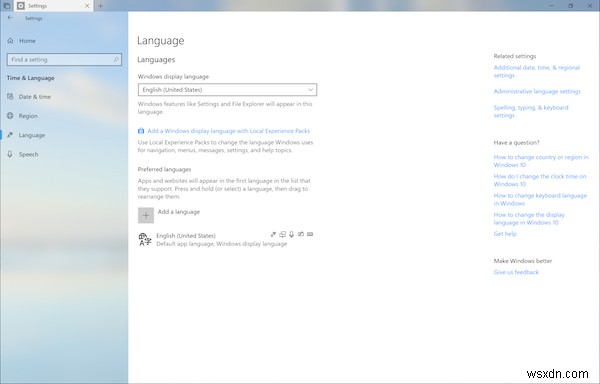Click the Microsoft Store bag icon
Viewport: 600px width, 384px height.
click(x=141, y=131)
